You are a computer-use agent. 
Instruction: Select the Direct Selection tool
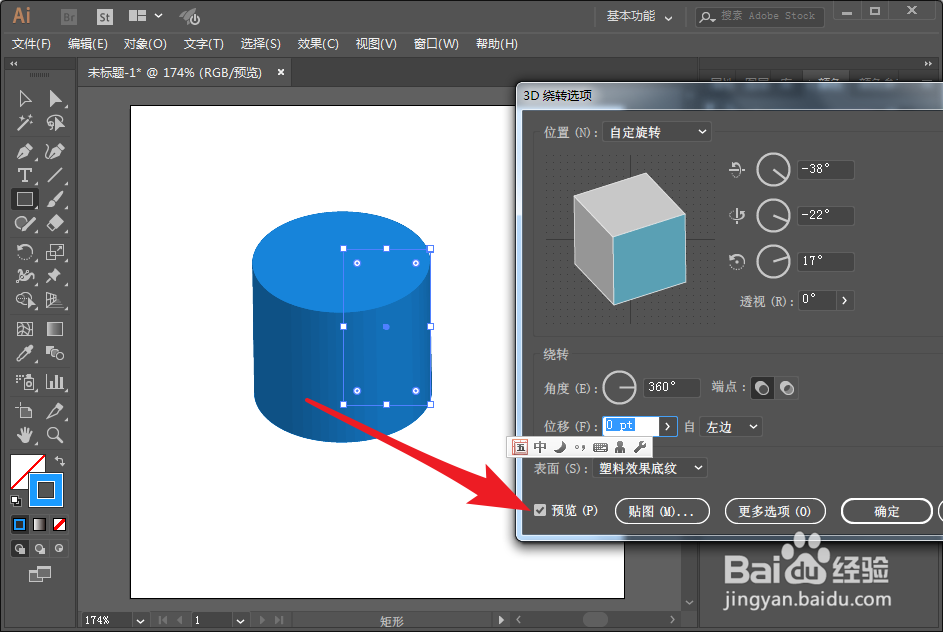[x=55, y=99]
